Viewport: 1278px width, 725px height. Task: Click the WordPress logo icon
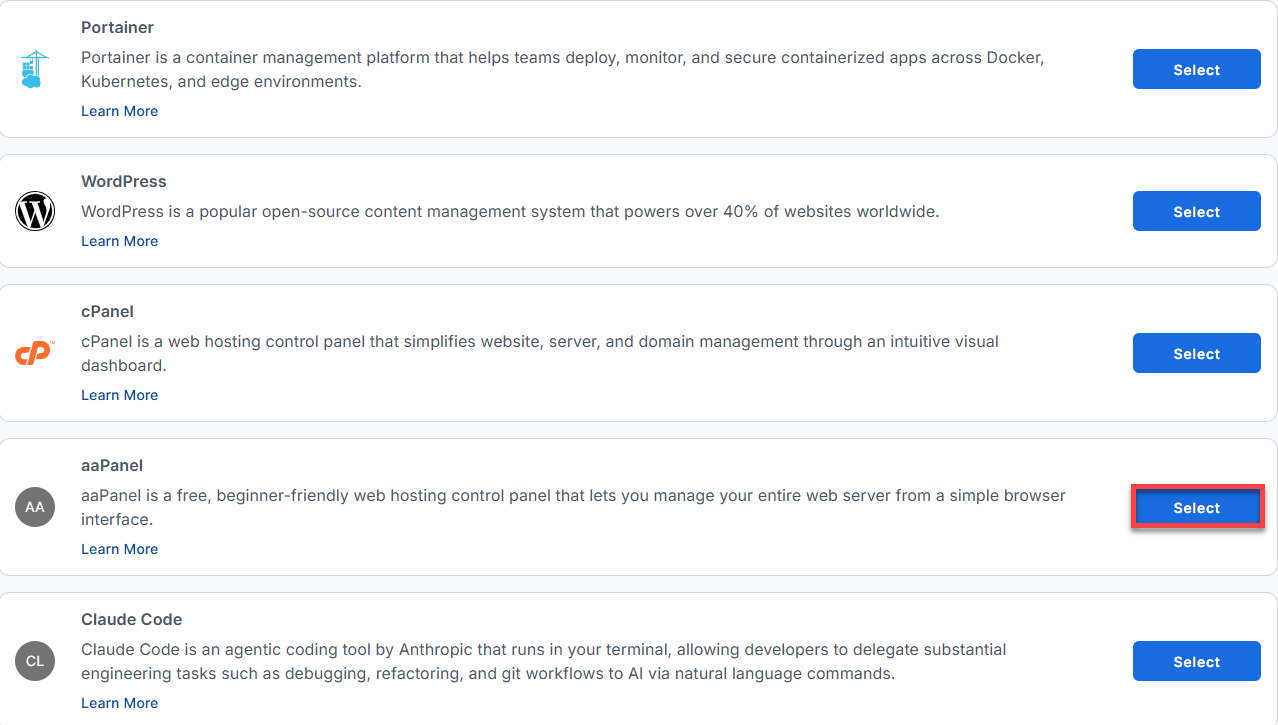35,211
